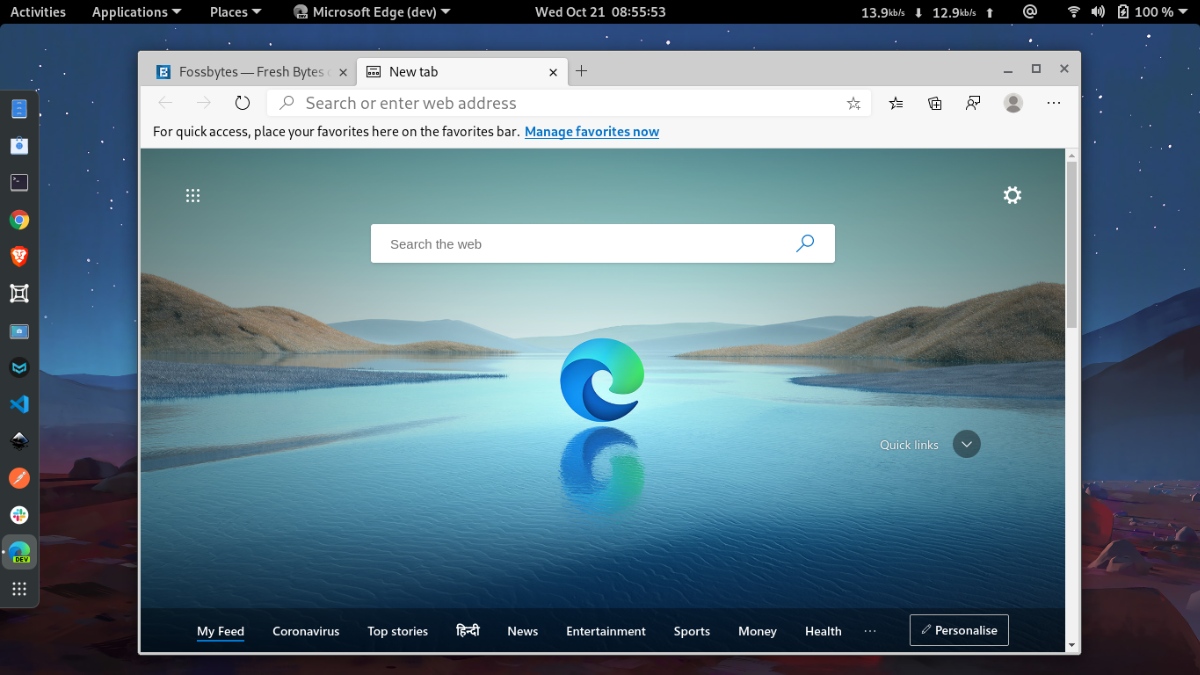Image resolution: width=1200 pixels, height=675 pixels.
Task: Click the vertical page scrollbar
Action: click(1072, 245)
